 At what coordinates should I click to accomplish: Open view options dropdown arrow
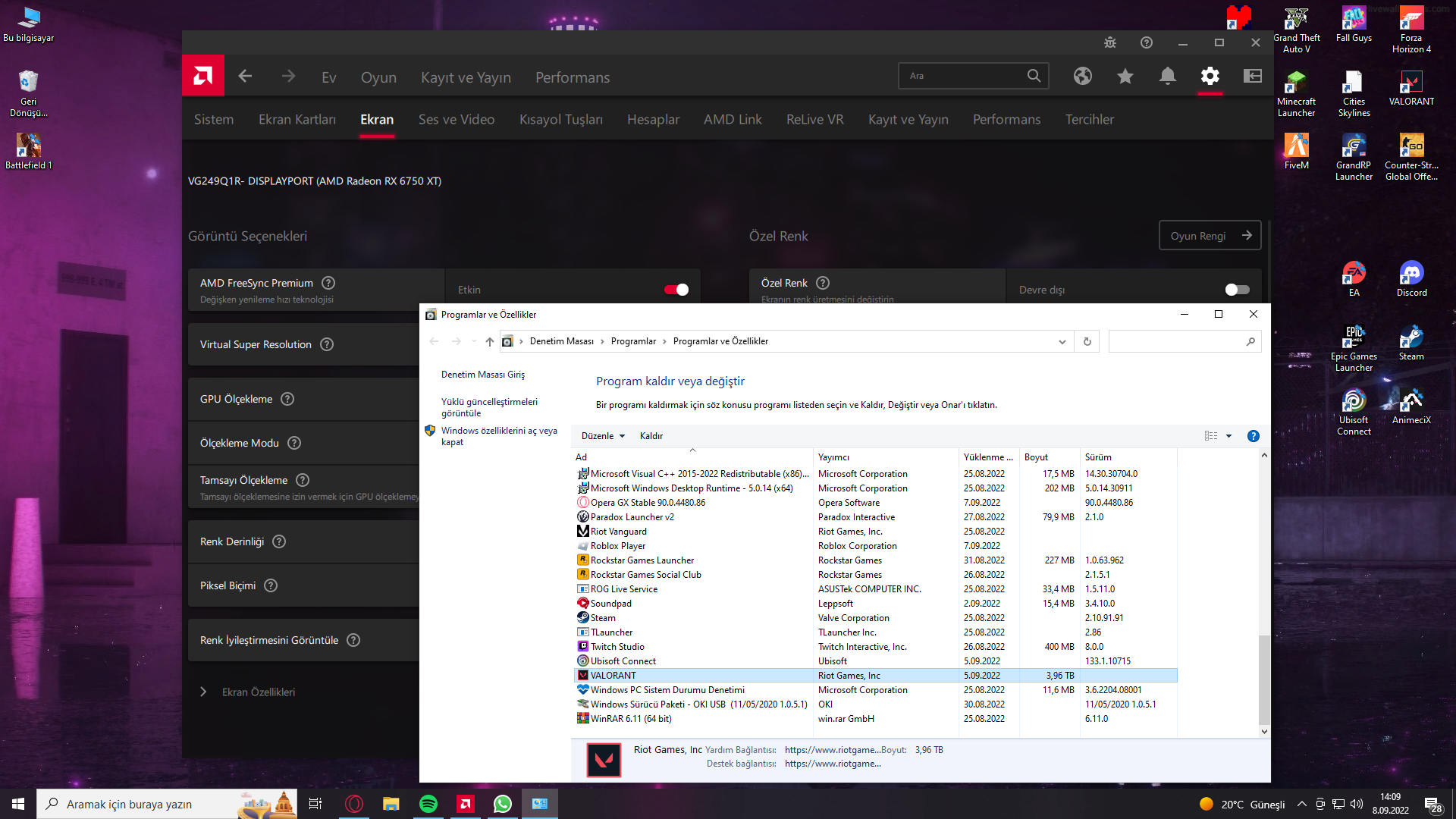pos(1229,436)
